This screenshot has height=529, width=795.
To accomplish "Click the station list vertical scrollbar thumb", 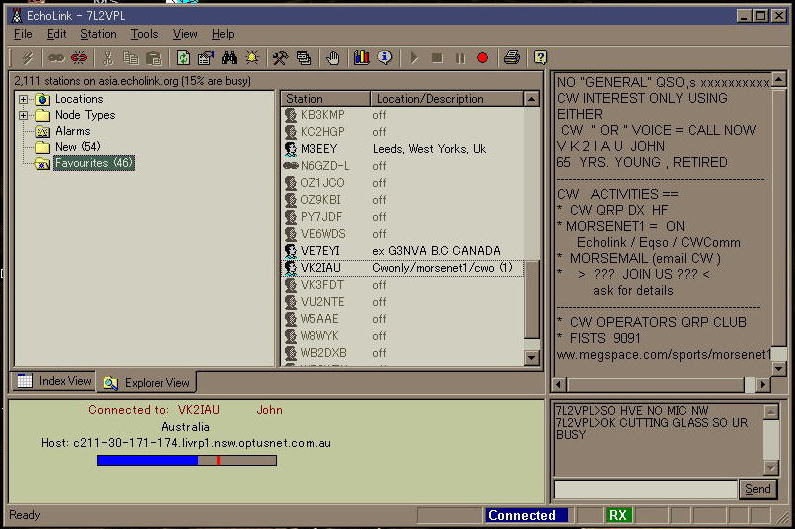I will pyautogui.click(x=531, y=300).
